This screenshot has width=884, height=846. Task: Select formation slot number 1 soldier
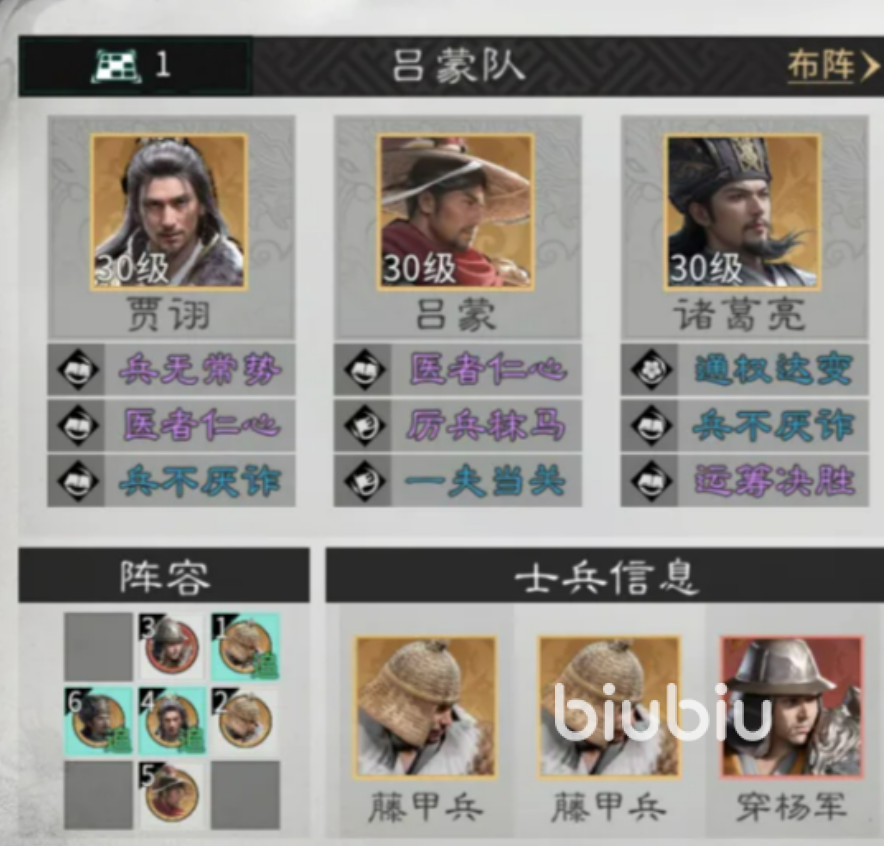click(x=245, y=646)
